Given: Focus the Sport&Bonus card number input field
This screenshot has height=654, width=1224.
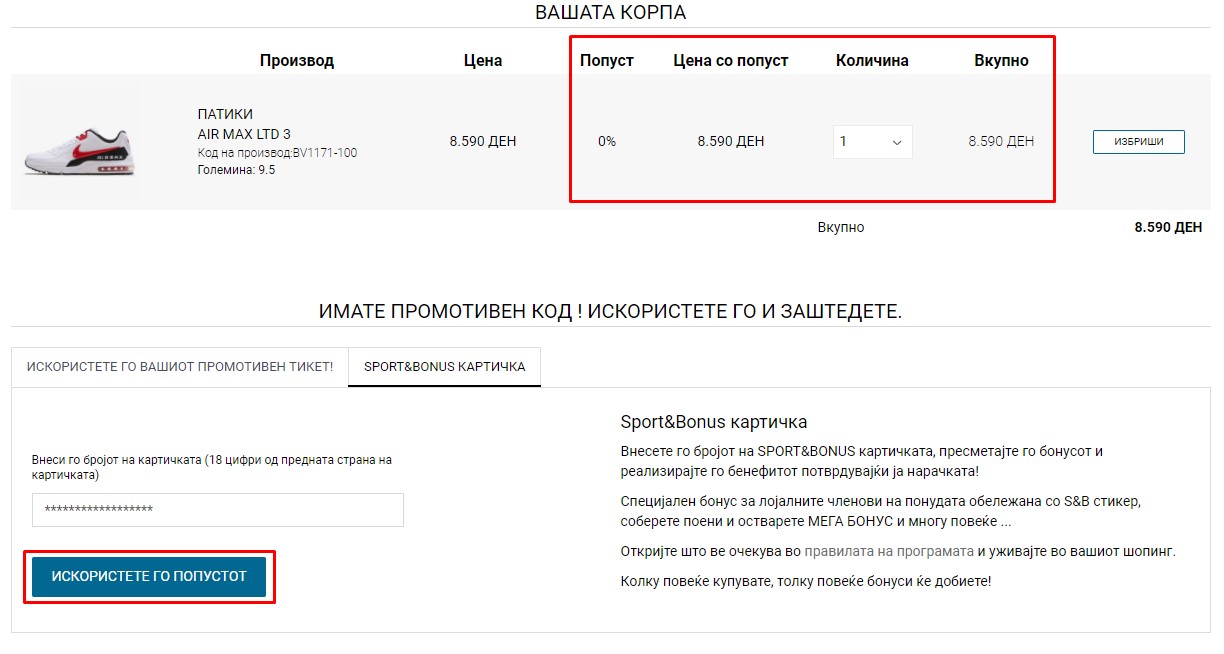Looking at the screenshot, I should [x=218, y=509].
